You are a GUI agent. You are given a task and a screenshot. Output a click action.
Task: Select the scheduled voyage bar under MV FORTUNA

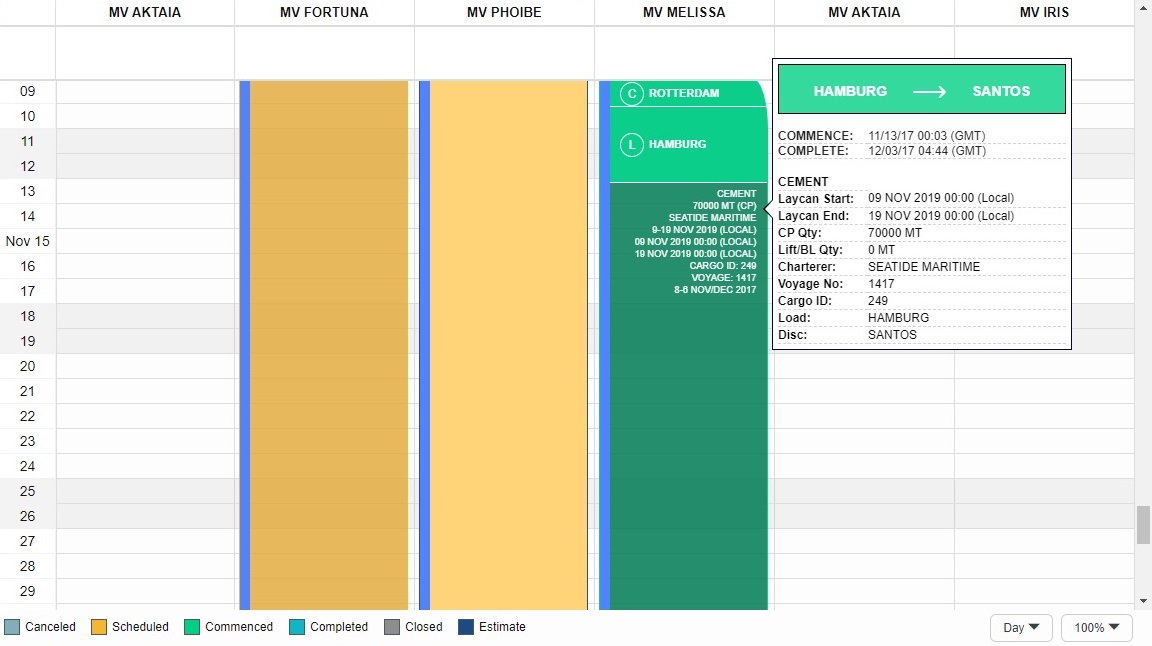[324, 350]
